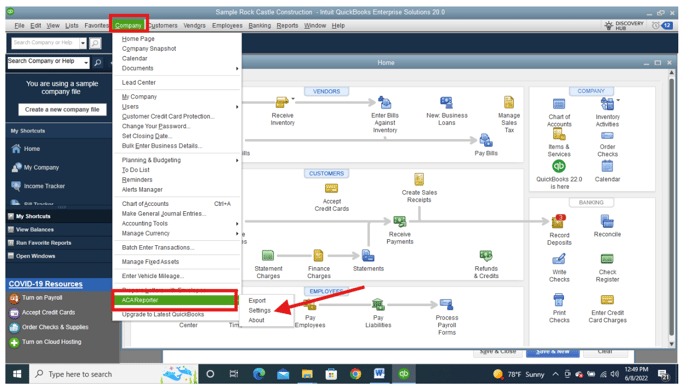Open File Explorer from taskbar

(307, 374)
